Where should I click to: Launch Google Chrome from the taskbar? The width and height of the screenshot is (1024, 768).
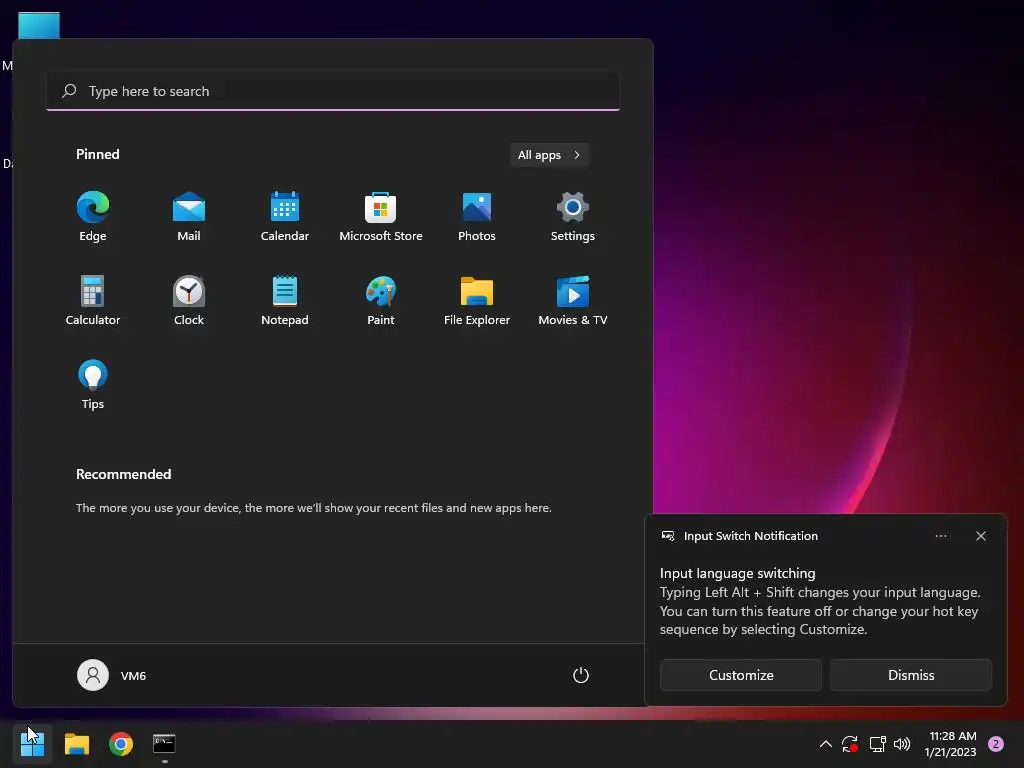[x=121, y=744]
